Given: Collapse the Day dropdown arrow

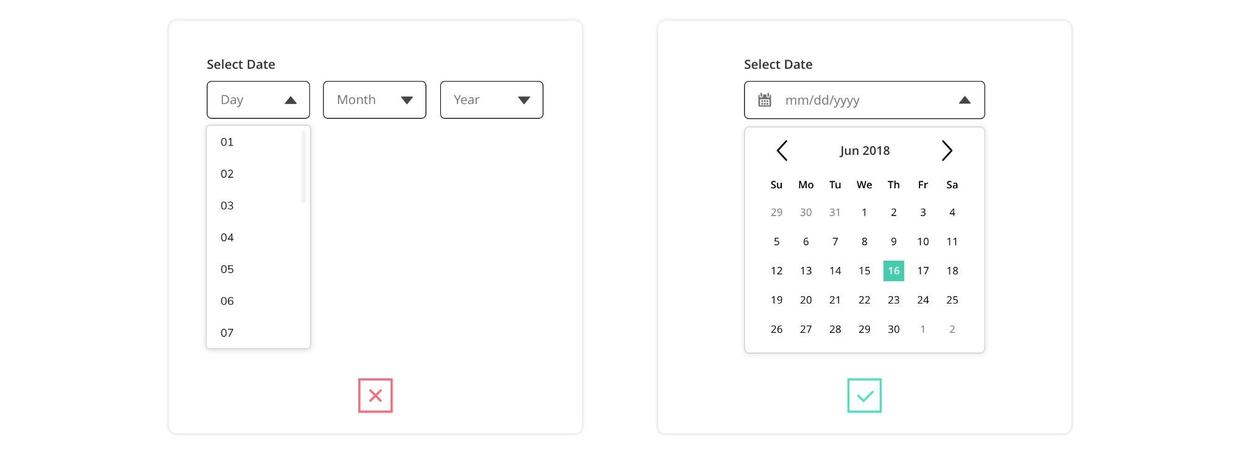Looking at the screenshot, I should (x=290, y=100).
